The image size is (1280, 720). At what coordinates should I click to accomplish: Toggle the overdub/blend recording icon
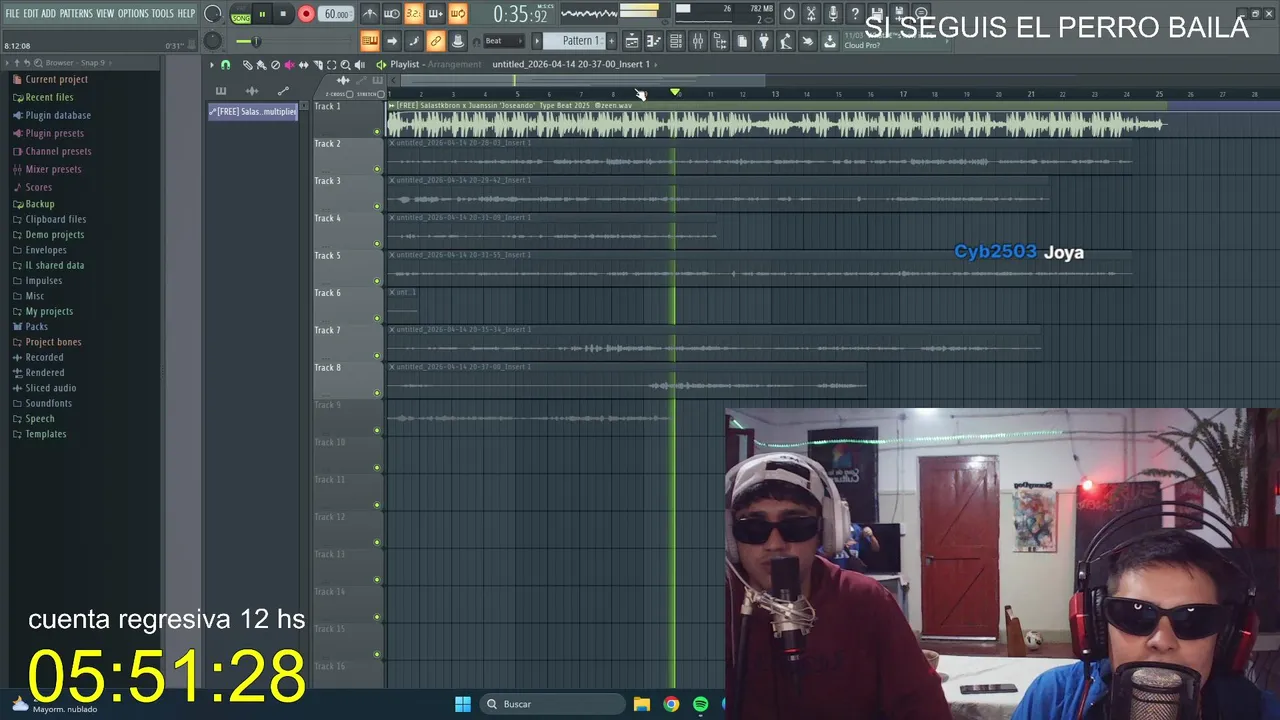click(x=435, y=14)
